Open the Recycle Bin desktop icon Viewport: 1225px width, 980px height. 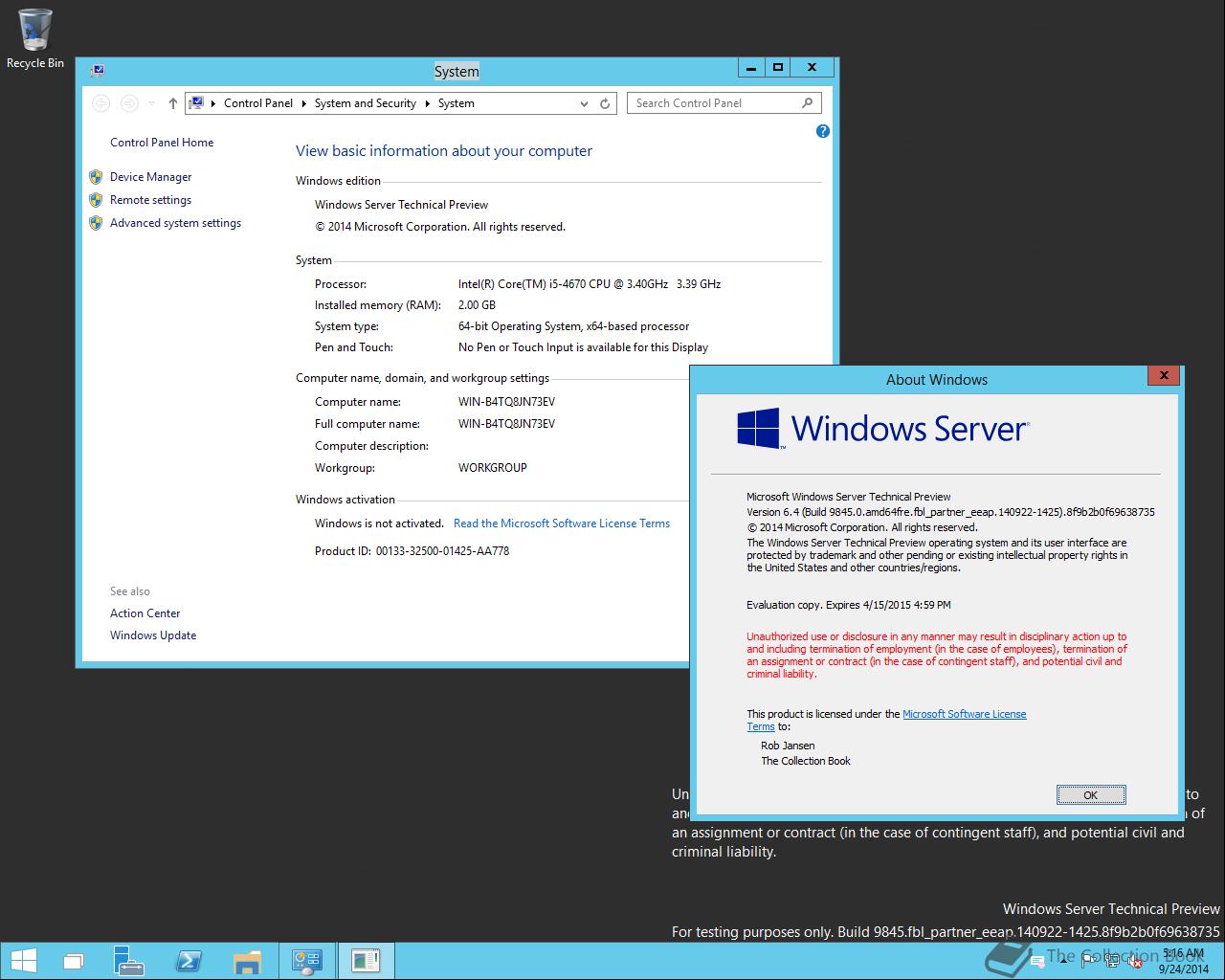tap(35, 39)
